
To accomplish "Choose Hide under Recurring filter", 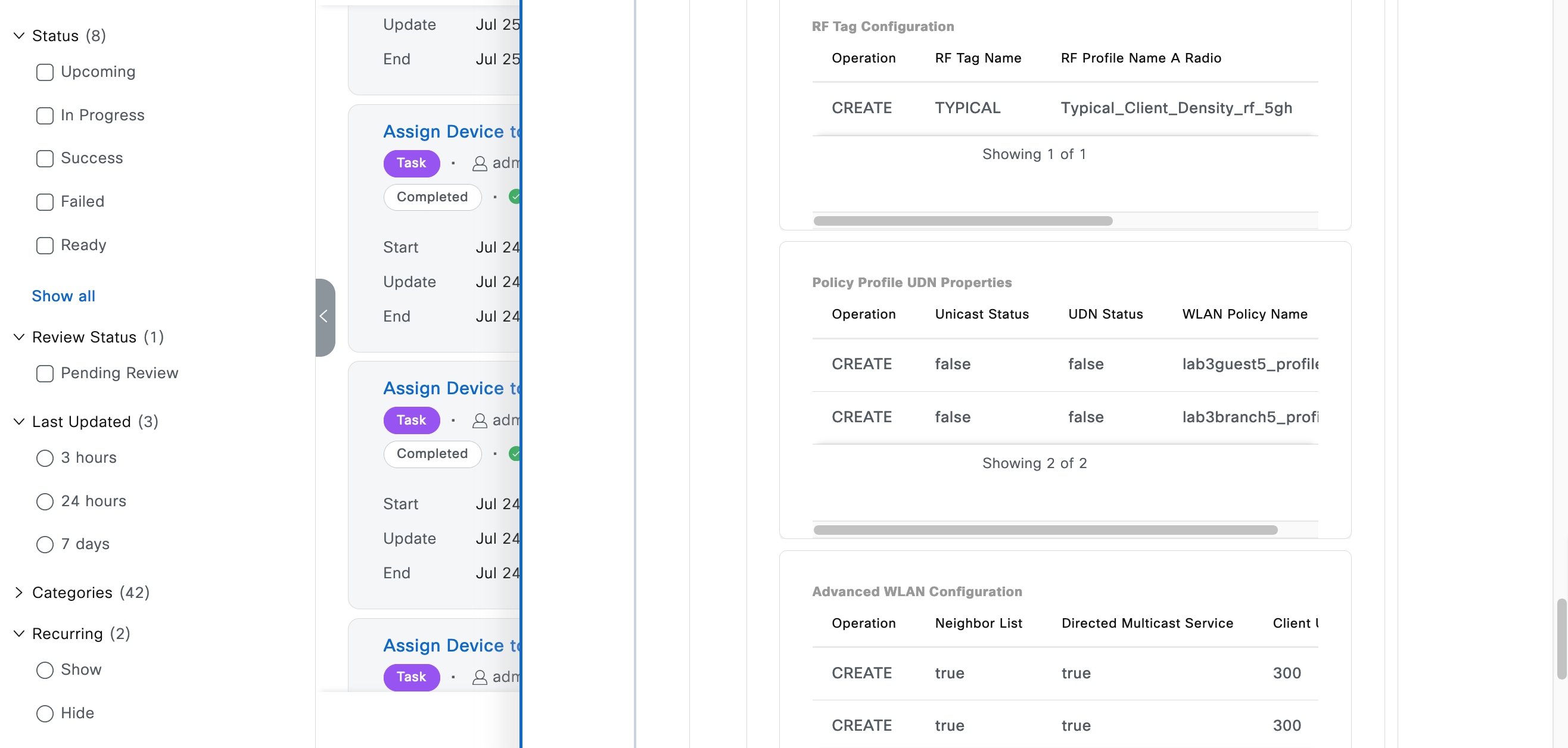I will [45, 713].
